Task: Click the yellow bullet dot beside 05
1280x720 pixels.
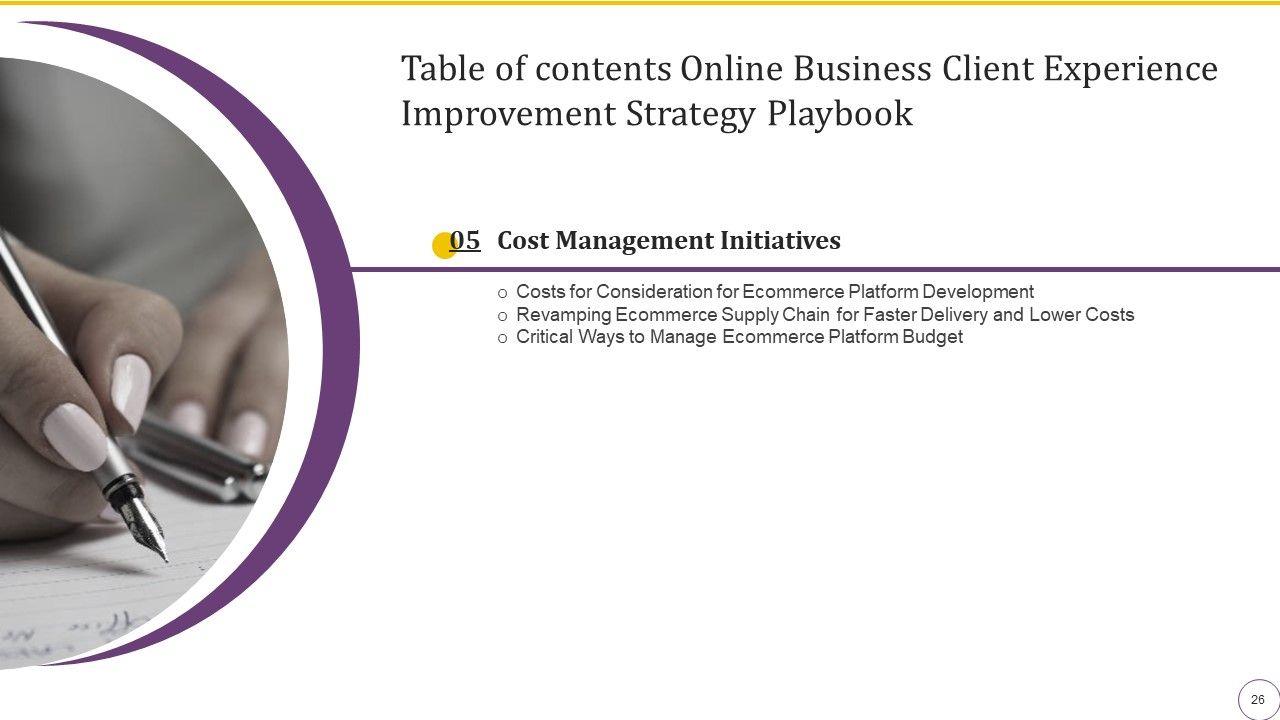Action: (444, 246)
